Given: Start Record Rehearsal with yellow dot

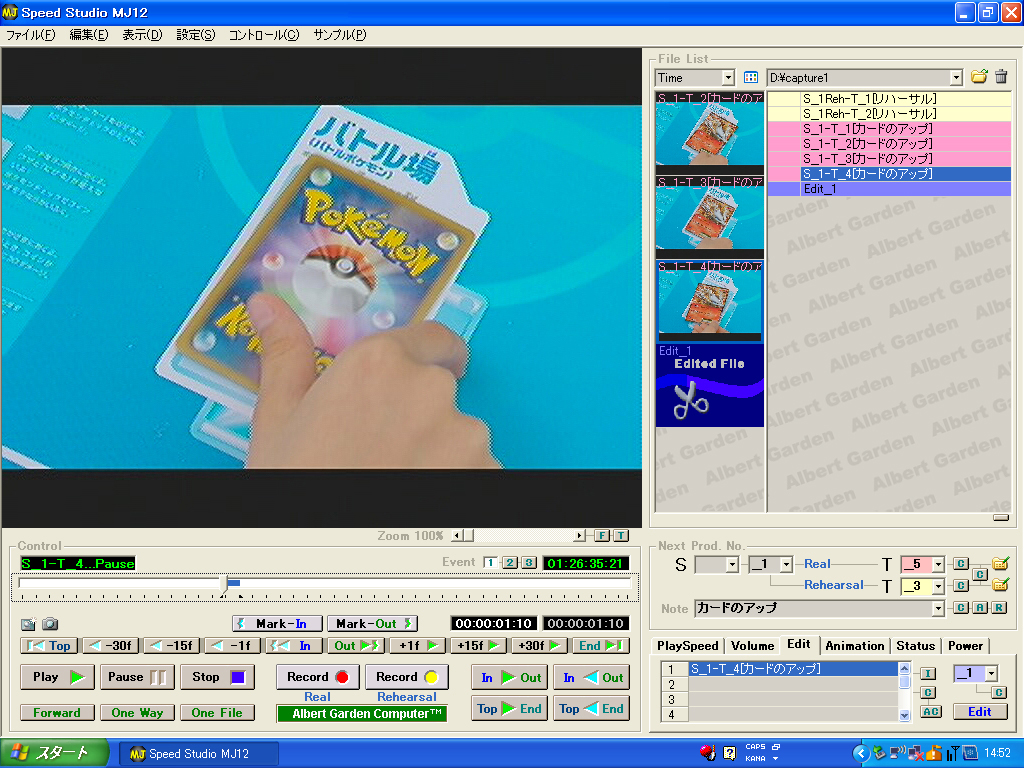Looking at the screenshot, I should point(407,677).
